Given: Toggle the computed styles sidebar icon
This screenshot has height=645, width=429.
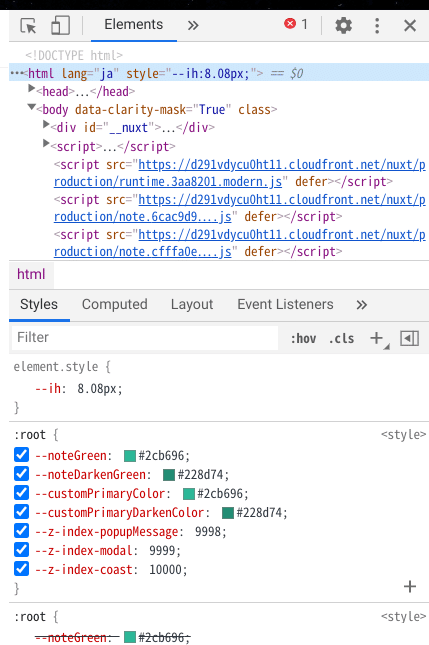Looking at the screenshot, I should tap(409, 338).
